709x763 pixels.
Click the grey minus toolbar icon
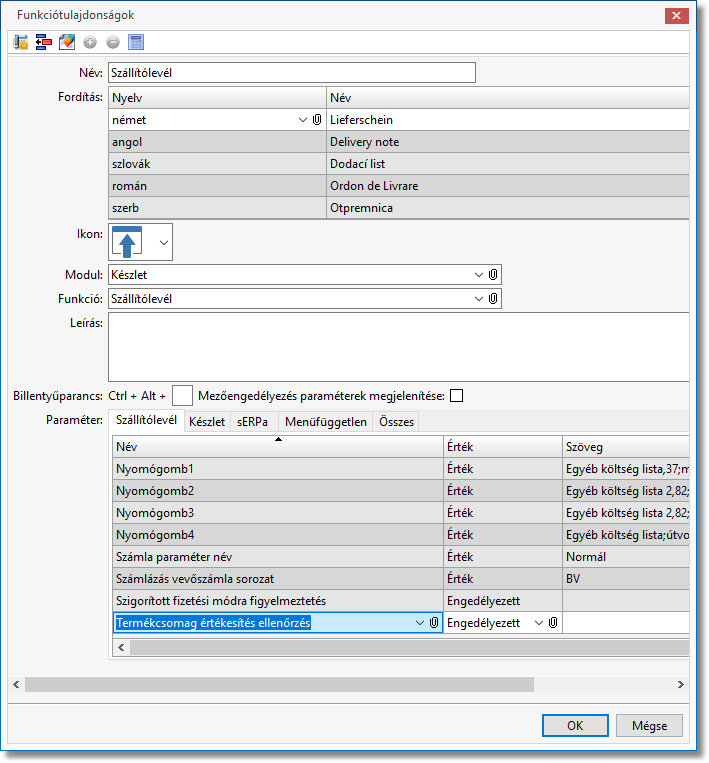(x=112, y=42)
